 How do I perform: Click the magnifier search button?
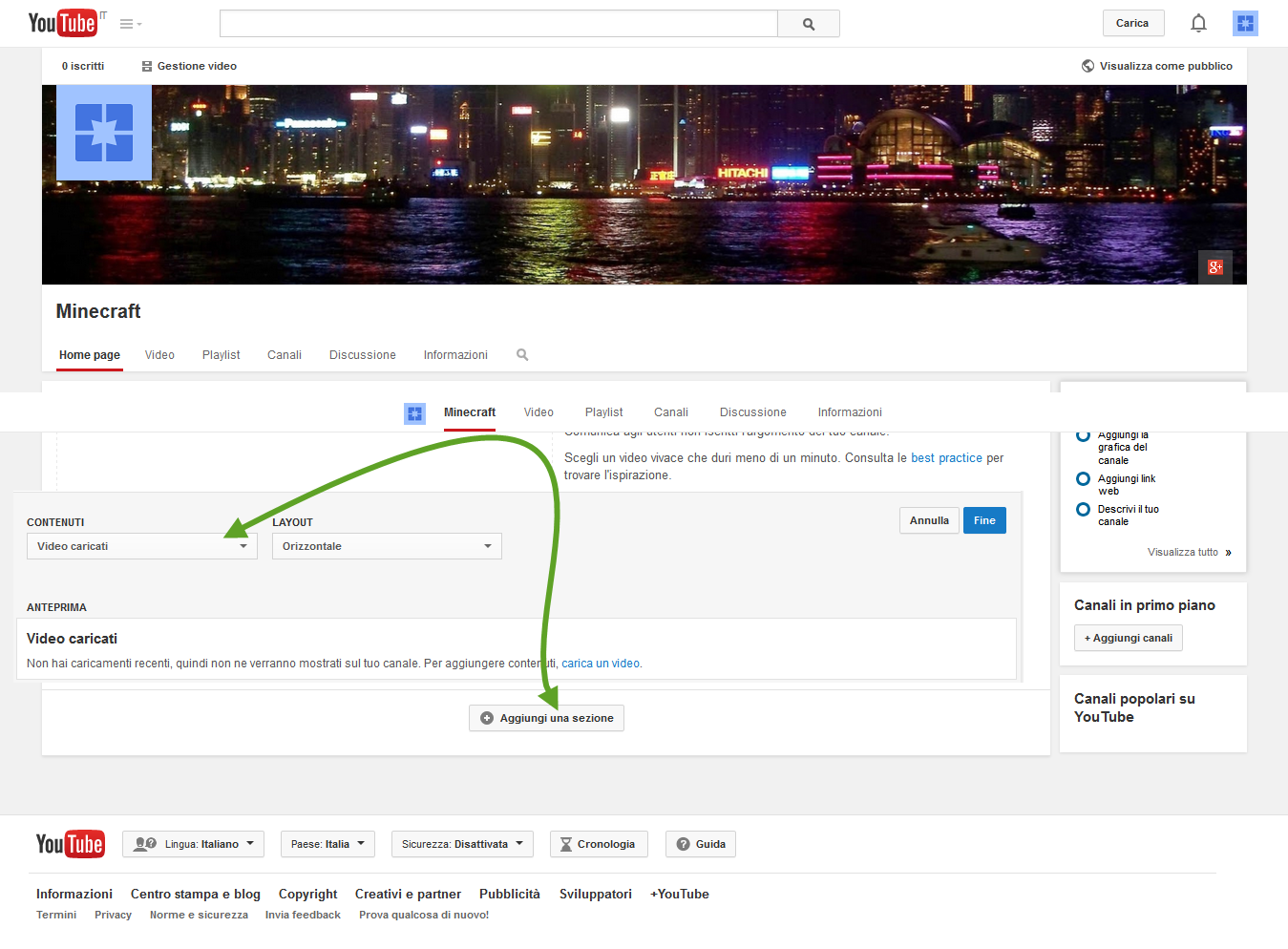click(808, 24)
